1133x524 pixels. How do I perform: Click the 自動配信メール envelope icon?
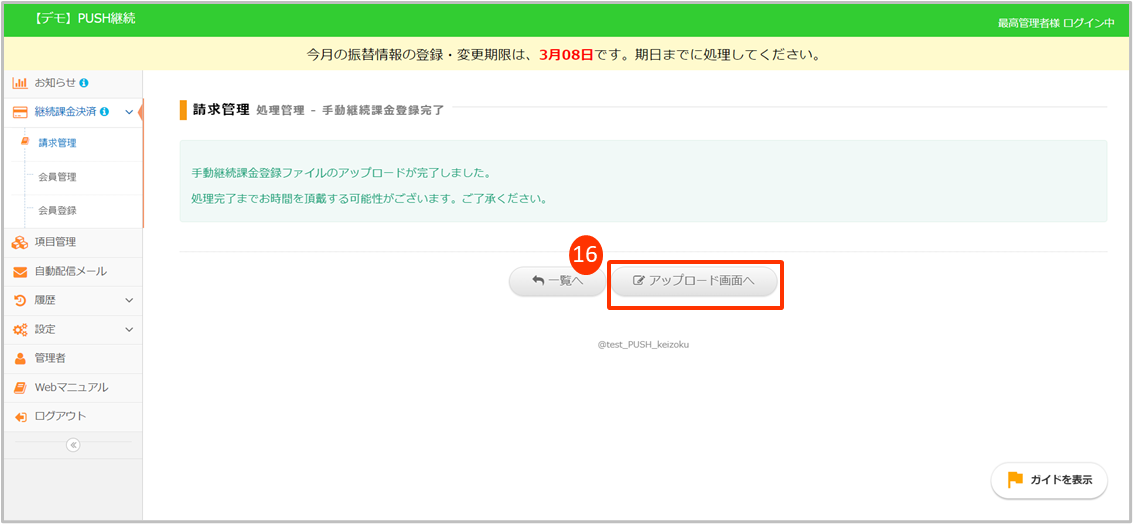click(x=20, y=272)
